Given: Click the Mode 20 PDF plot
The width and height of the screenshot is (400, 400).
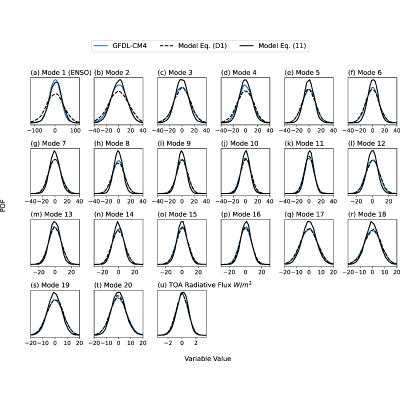Looking at the screenshot, I should point(118,314).
